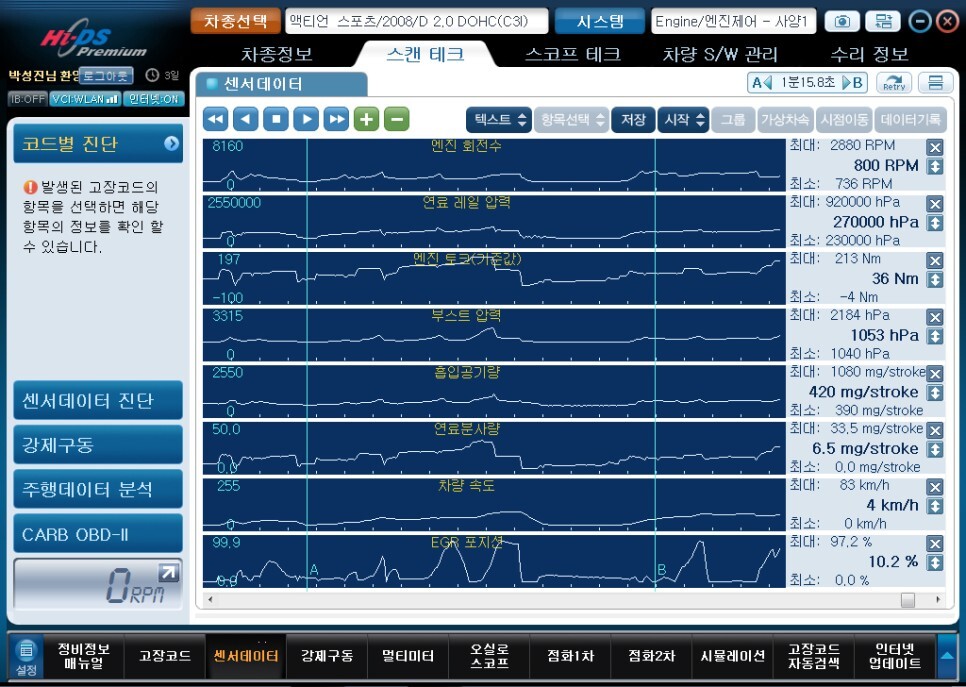Adjust scale stepper for 차량 속도
Screen dimensions: 966x687
(935, 506)
